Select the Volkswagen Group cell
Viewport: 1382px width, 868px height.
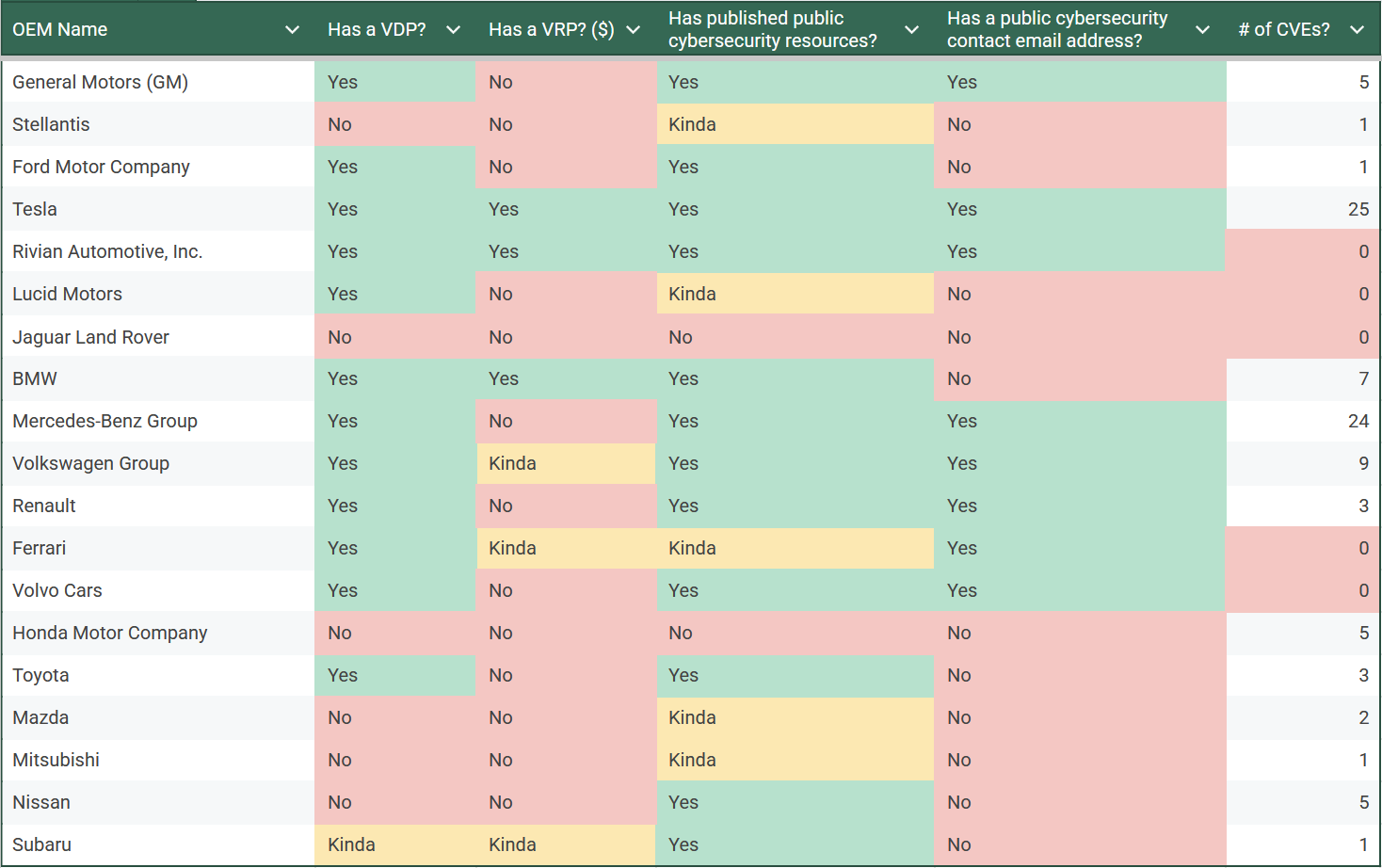158,463
